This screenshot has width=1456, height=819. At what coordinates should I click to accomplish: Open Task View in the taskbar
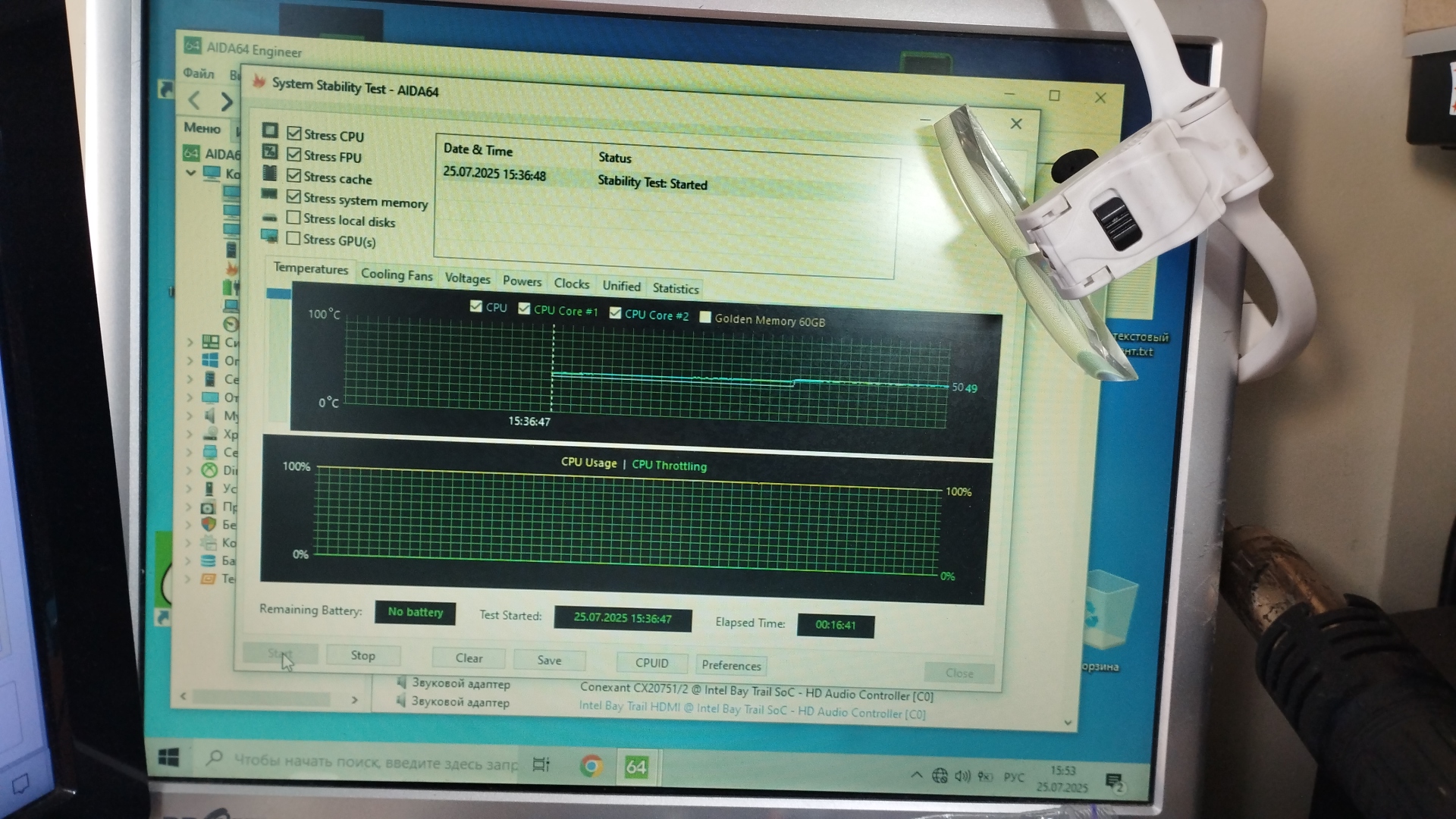point(541,764)
